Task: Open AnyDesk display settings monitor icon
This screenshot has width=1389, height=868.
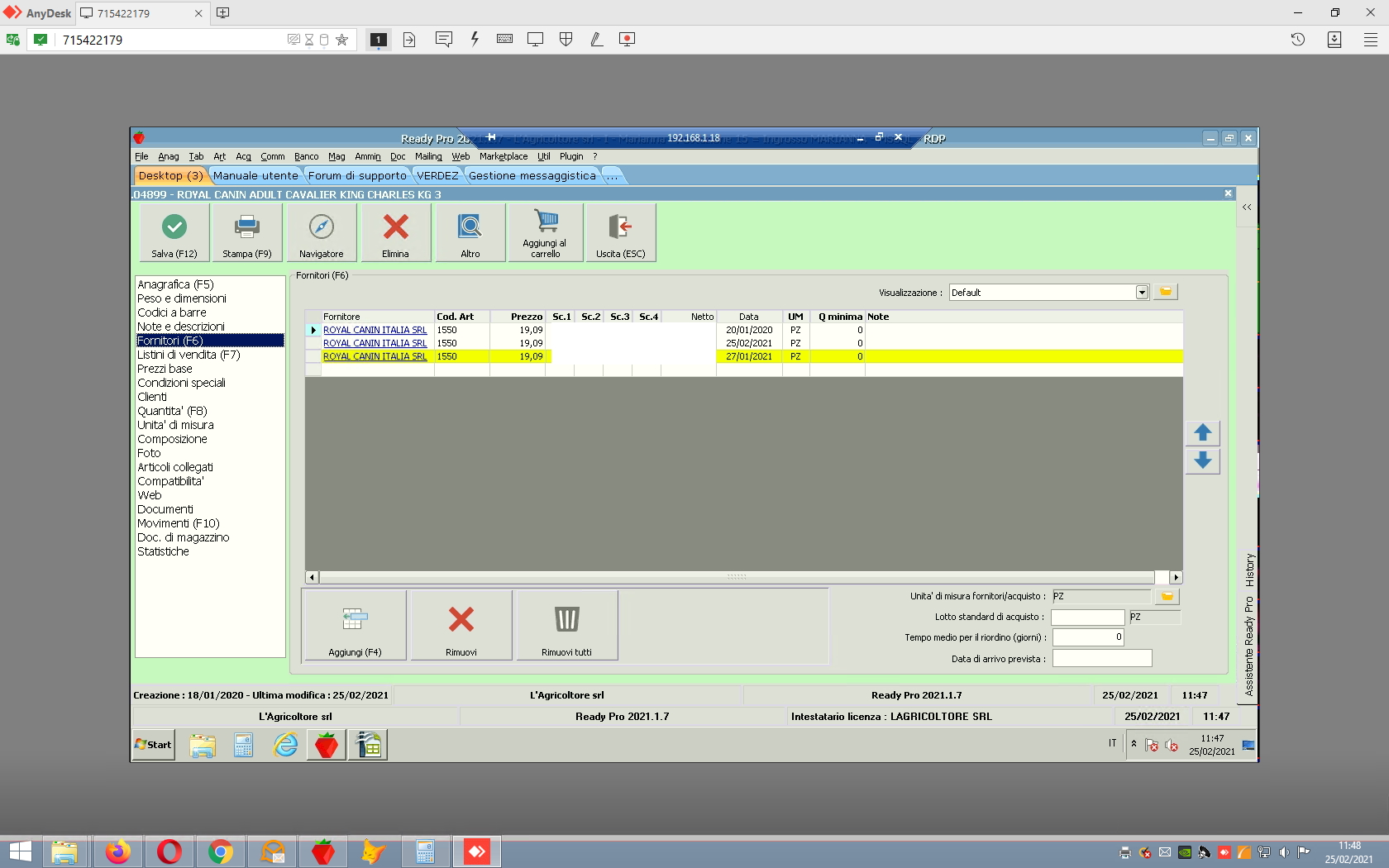Action: point(535,39)
